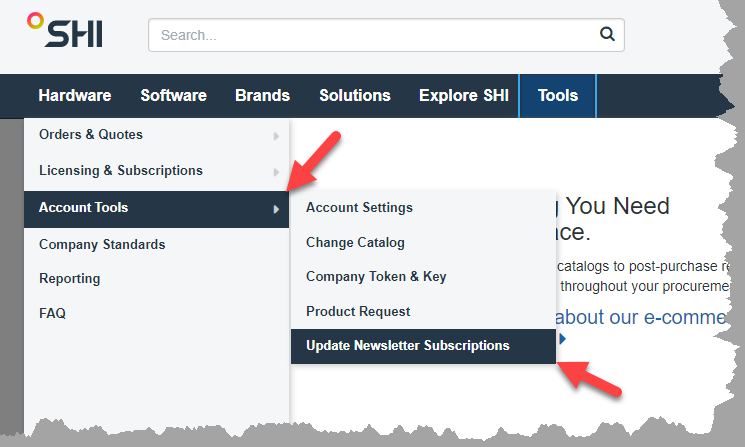This screenshot has height=447, width=745.
Task: Expand the Orders & Quotes submenu arrow
Action: pyautogui.click(x=276, y=136)
